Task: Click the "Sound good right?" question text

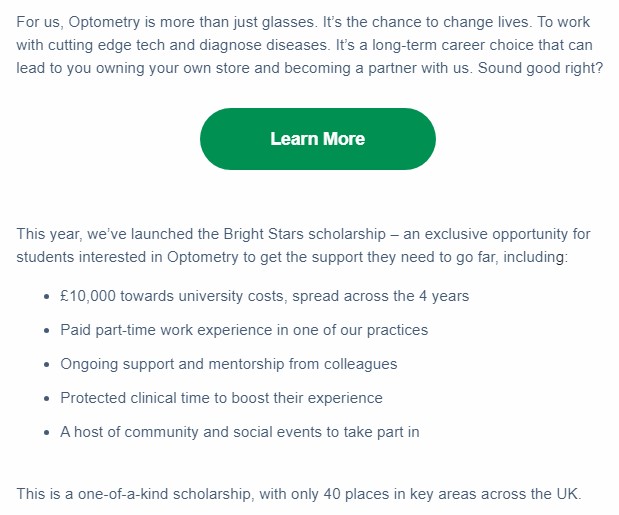Action: coord(540,68)
